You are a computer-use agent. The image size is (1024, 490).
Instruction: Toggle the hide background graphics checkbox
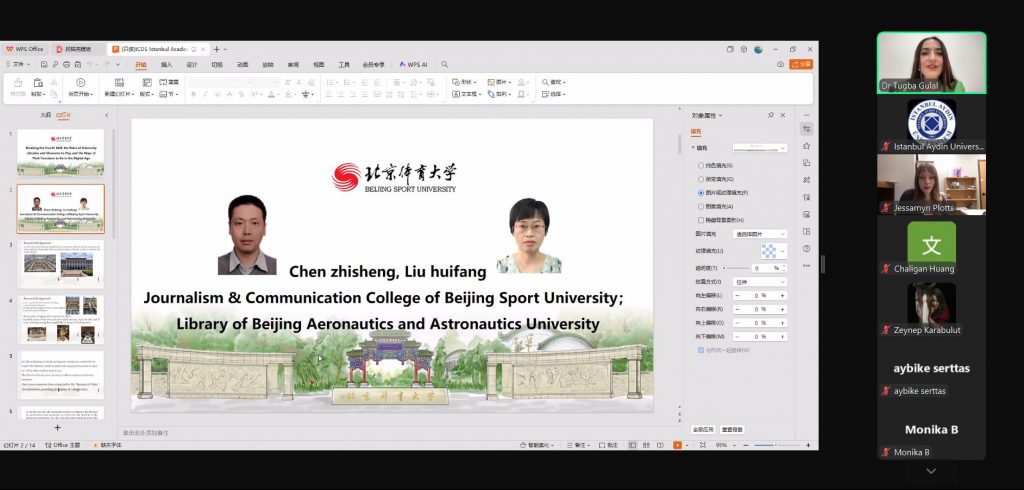point(701,220)
